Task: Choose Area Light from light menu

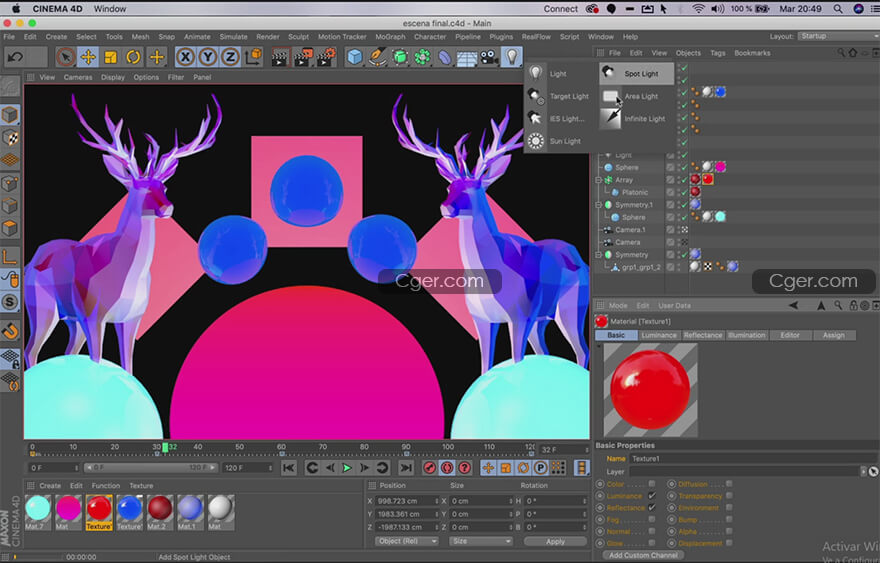Action: pyautogui.click(x=637, y=96)
